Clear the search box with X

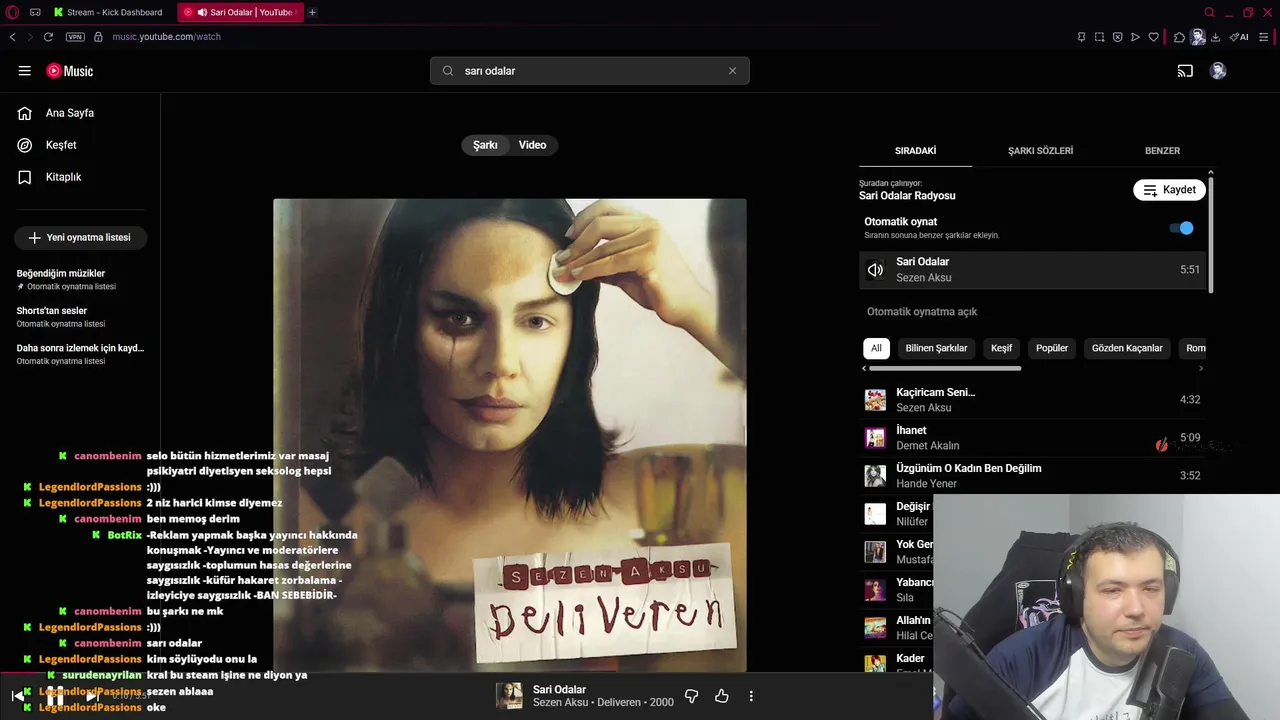[x=732, y=71]
